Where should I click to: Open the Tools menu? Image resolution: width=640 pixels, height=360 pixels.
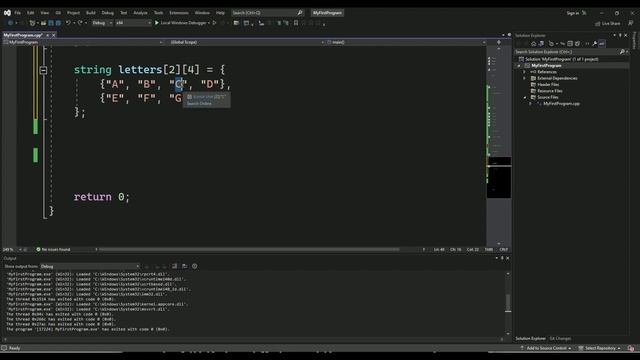tap(158, 13)
